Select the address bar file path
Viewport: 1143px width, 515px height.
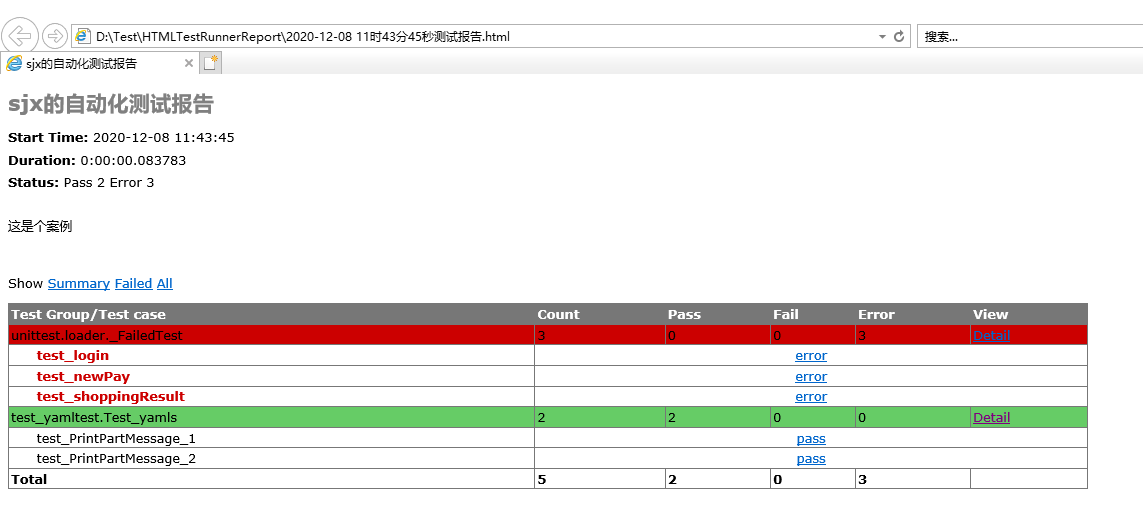click(x=303, y=36)
